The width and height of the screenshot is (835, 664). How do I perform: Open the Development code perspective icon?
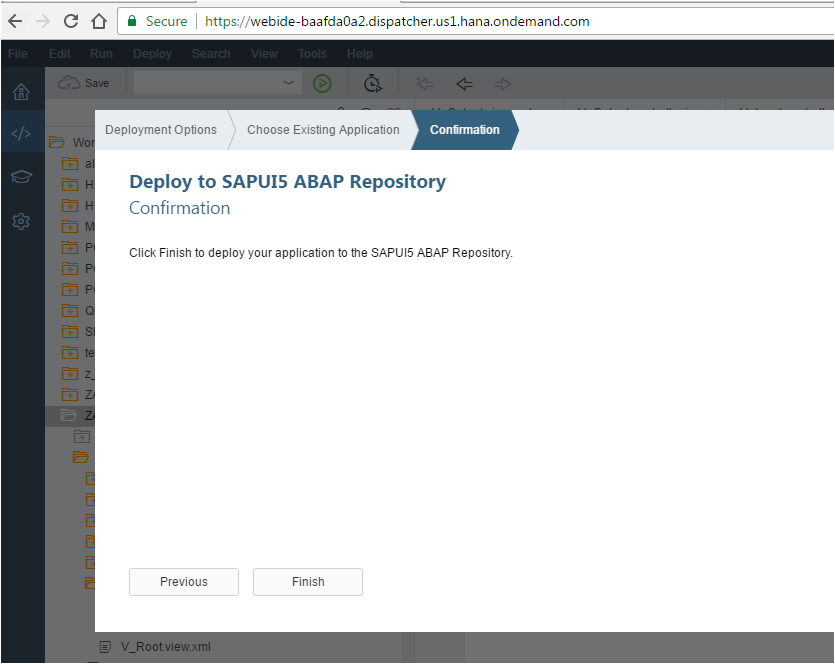pos(21,133)
